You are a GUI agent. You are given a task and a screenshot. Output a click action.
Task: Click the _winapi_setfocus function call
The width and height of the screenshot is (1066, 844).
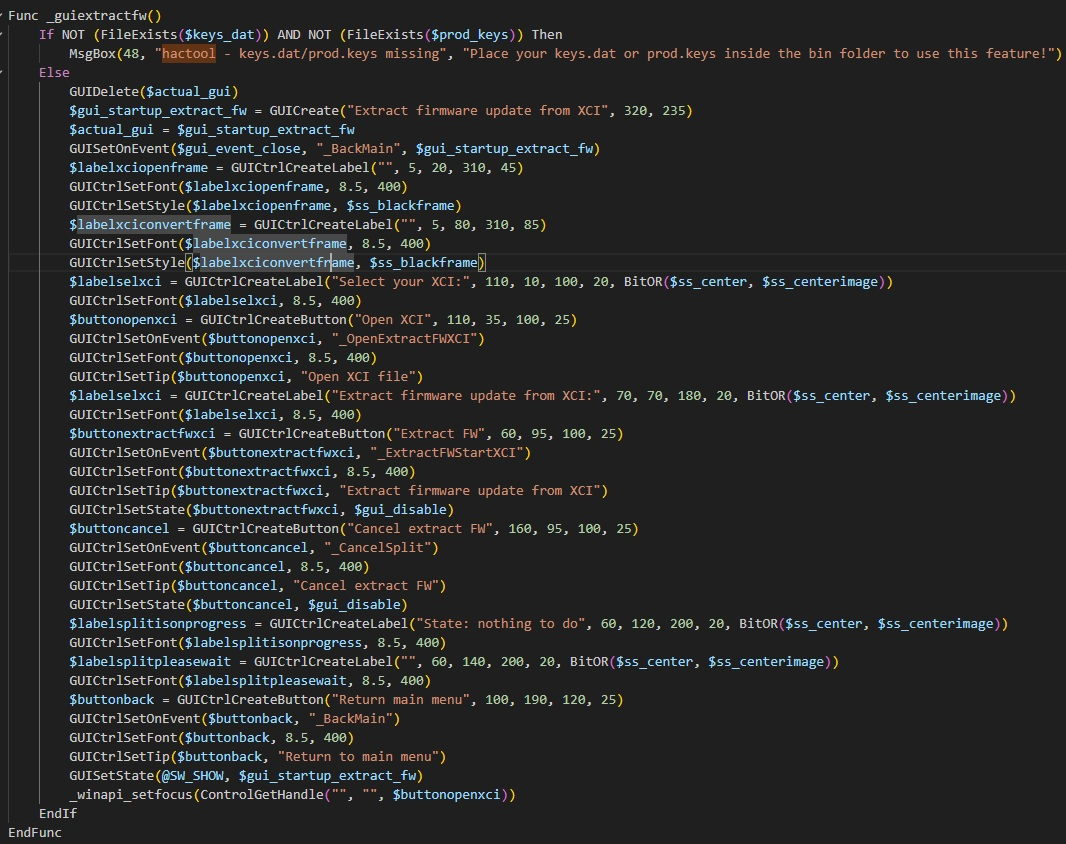coord(131,795)
